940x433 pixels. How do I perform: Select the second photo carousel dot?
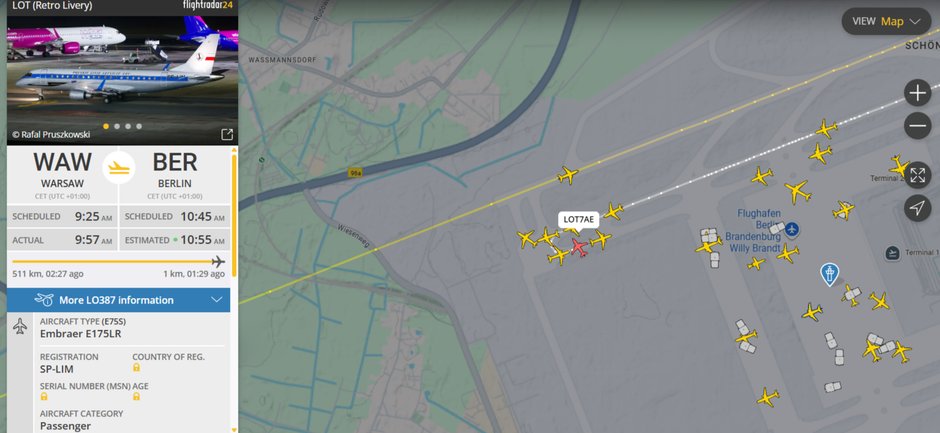pyautogui.click(x=118, y=127)
